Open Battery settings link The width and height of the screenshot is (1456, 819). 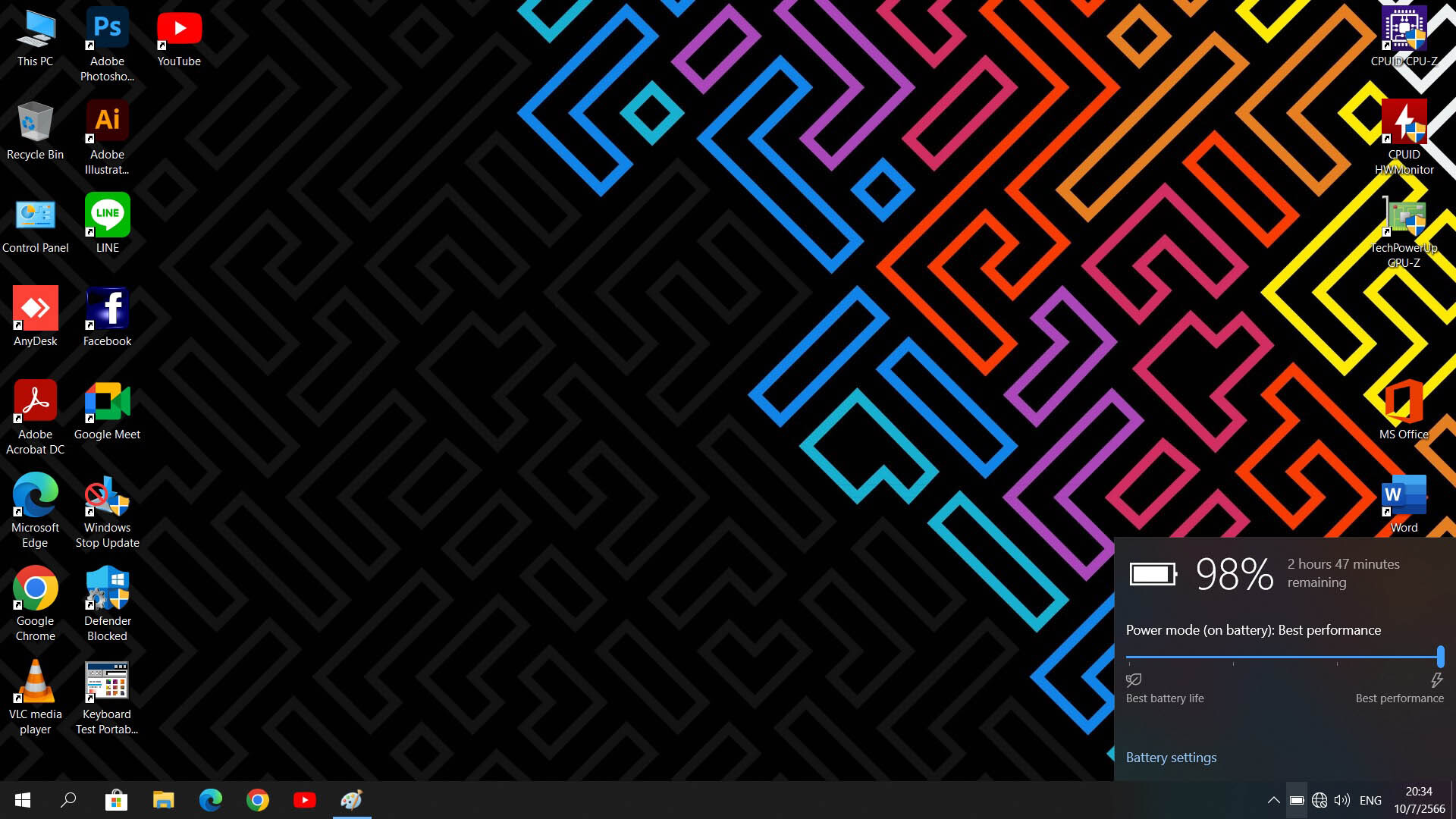[1171, 758]
